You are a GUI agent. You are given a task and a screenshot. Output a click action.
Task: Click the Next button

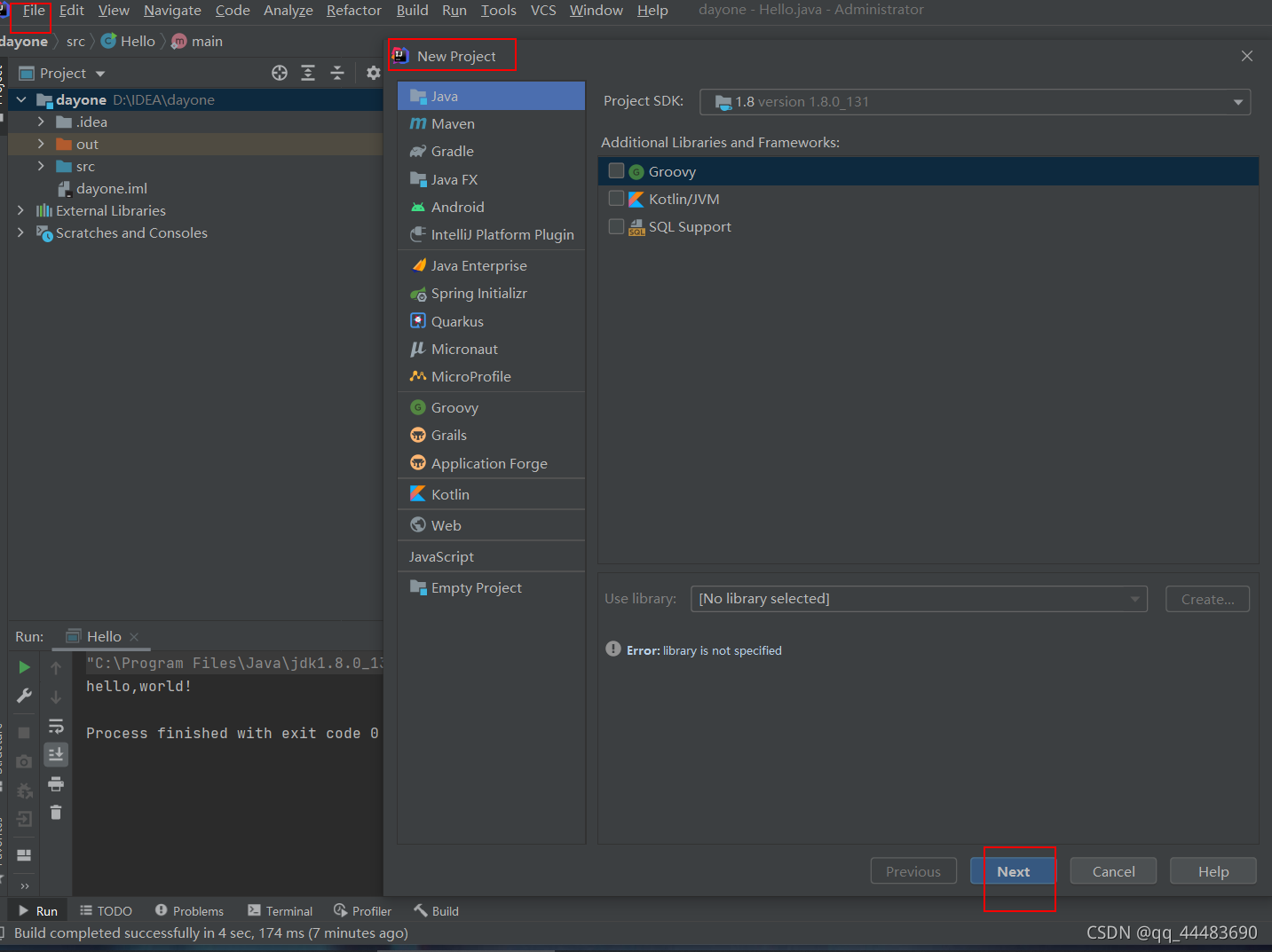1013,871
